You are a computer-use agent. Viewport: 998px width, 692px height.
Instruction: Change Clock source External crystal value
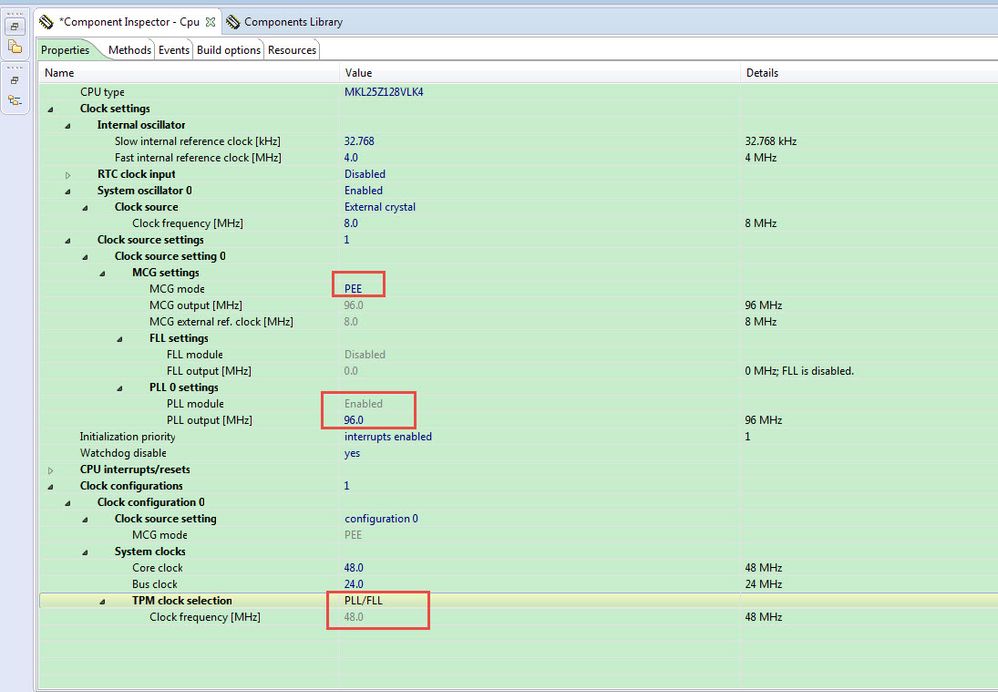coord(380,208)
